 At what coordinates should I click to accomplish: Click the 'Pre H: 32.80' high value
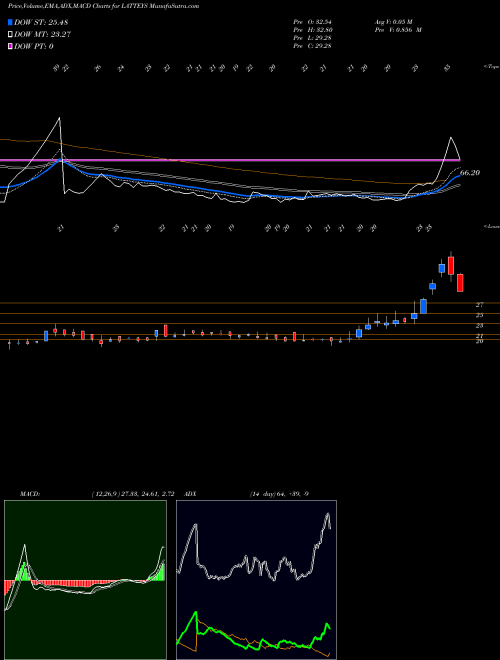[312, 30]
